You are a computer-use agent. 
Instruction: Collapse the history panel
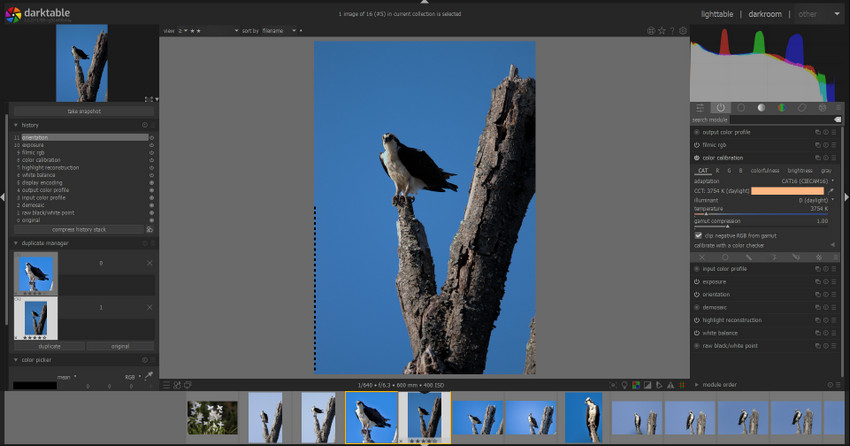click(16, 125)
